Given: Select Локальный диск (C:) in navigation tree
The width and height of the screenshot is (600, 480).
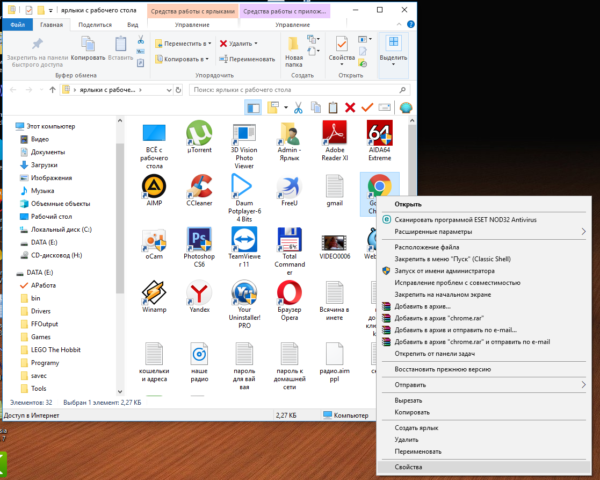Looking at the screenshot, I should pyautogui.click(x=61, y=230).
